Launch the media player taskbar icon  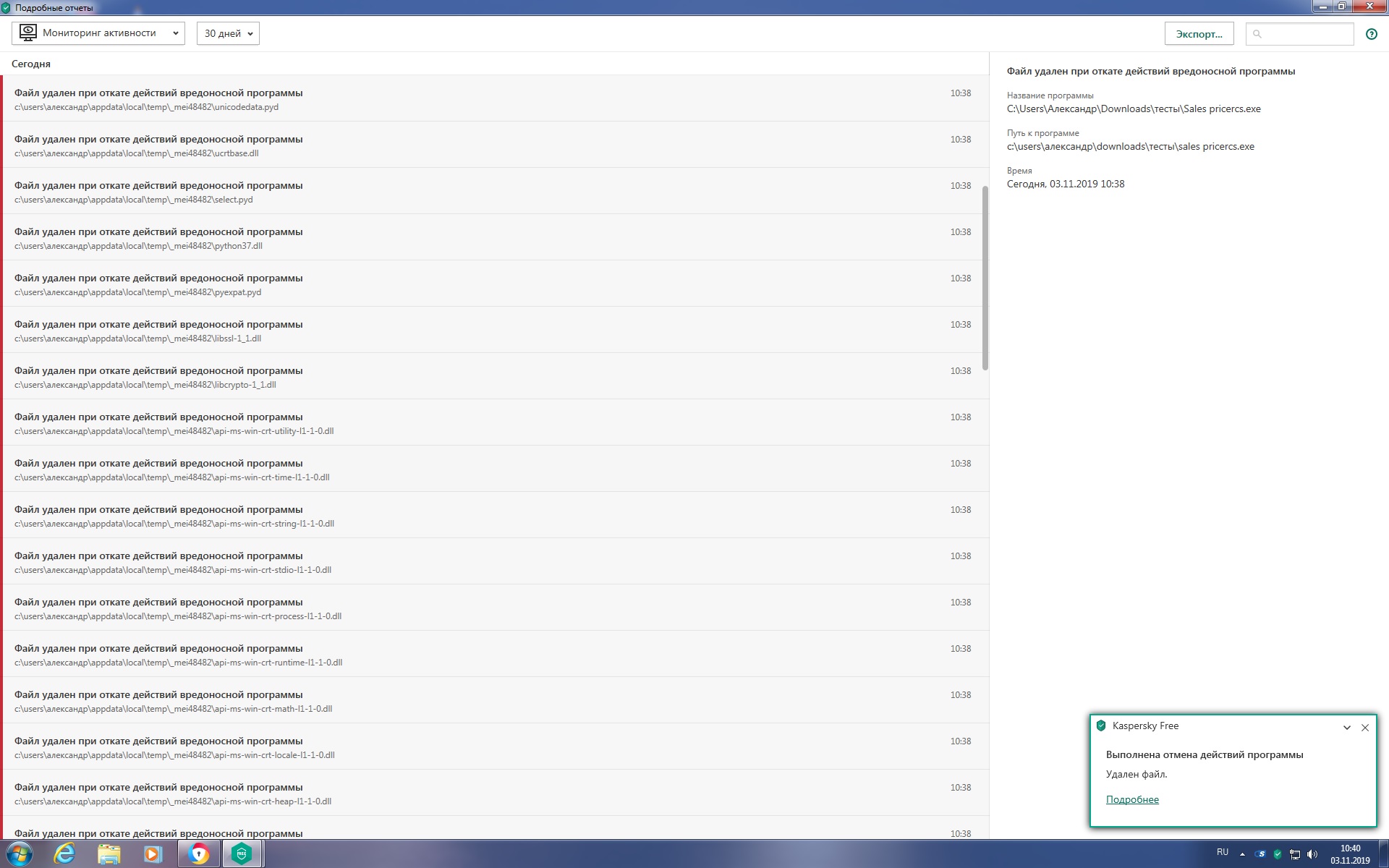coord(153,854)
